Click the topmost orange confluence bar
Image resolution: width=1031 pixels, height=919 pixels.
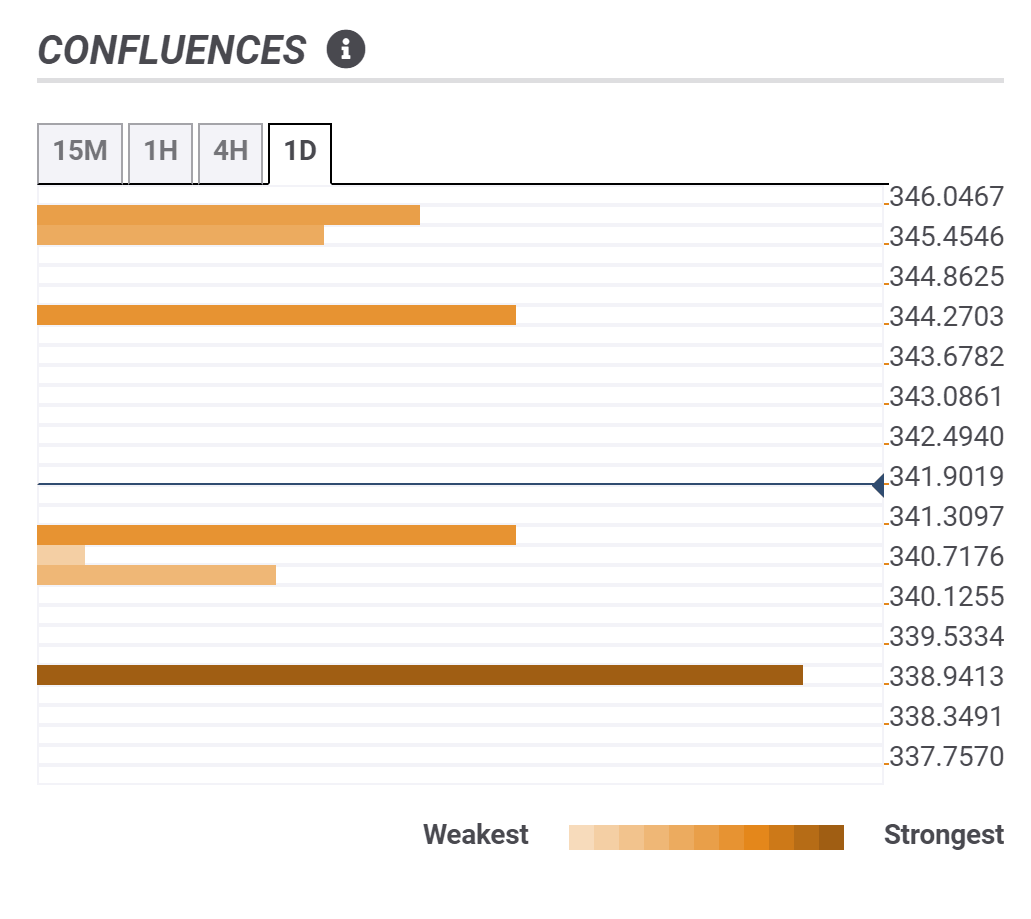point(228,215)
